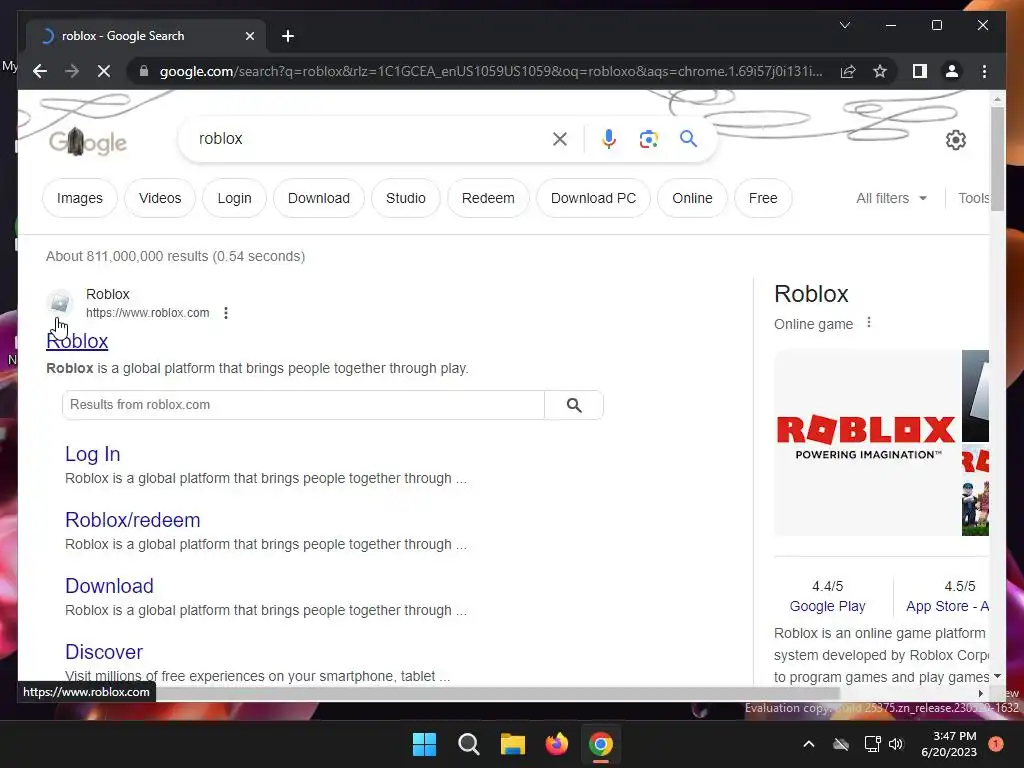
Task: Click the Roblox site favicon
Action: click(59, 302)
